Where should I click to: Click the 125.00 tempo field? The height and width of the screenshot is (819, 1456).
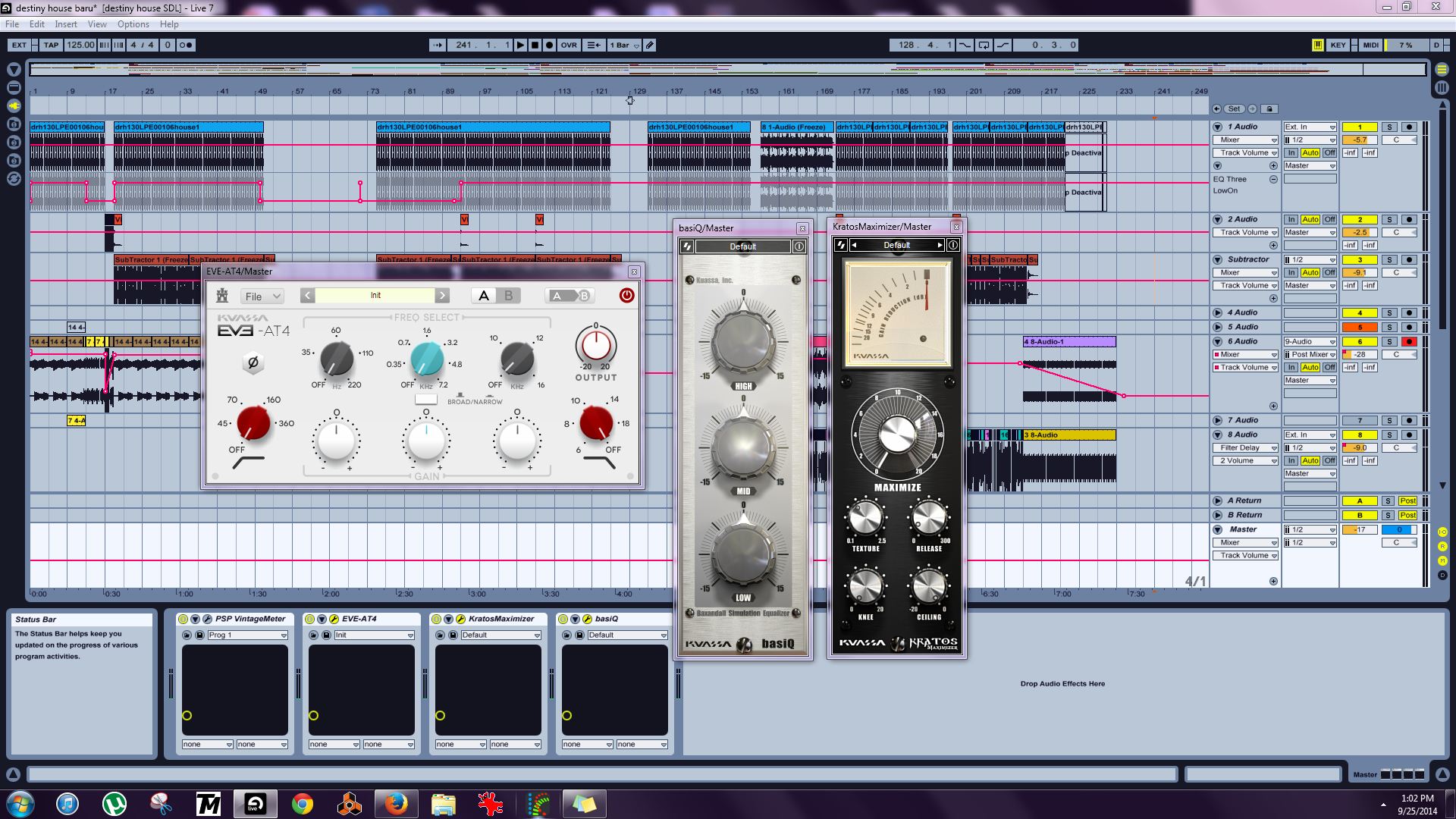[x=80, y=45]
